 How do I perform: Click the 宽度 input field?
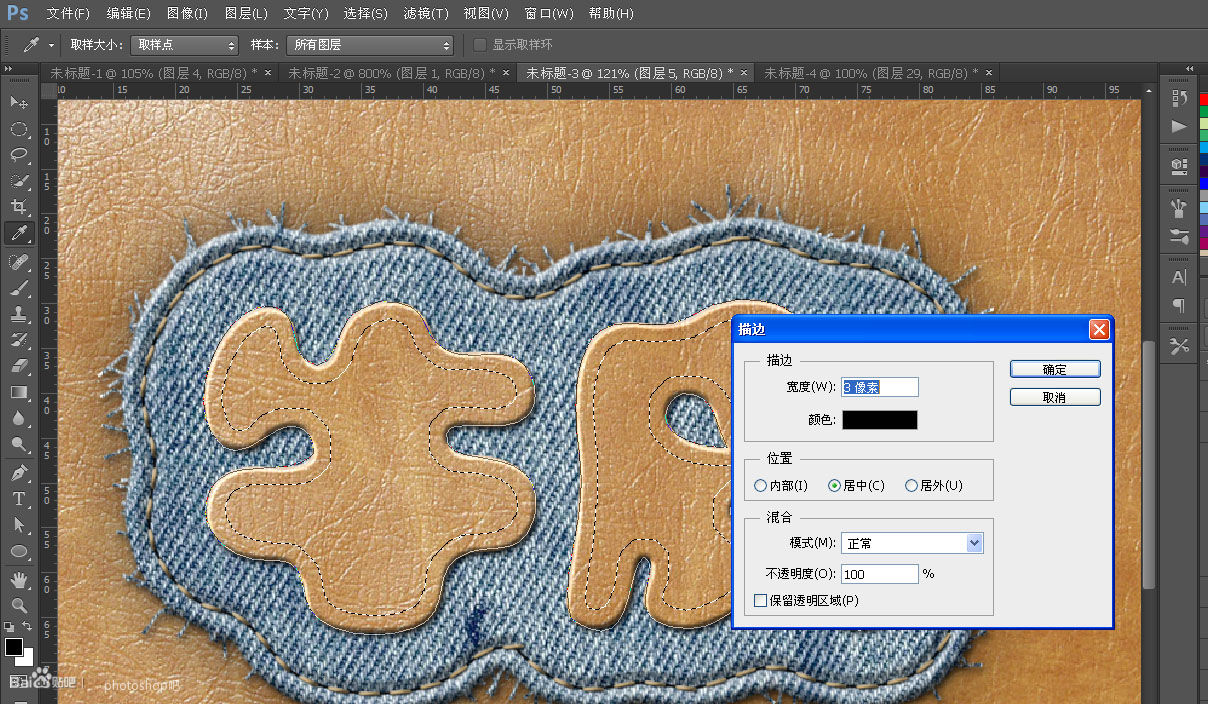(880, 387)
